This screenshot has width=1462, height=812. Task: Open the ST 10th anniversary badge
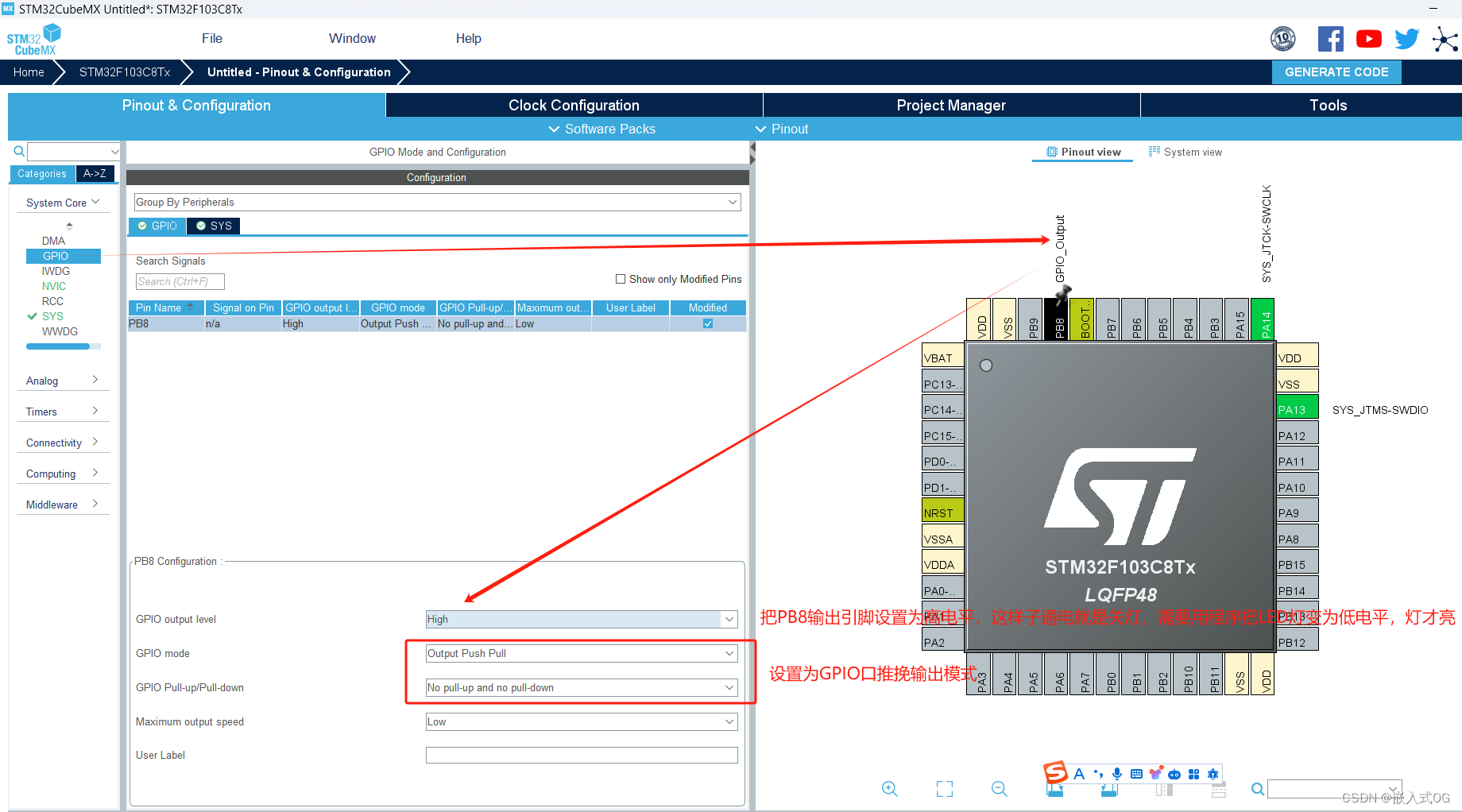click(x=1283, y=38)
